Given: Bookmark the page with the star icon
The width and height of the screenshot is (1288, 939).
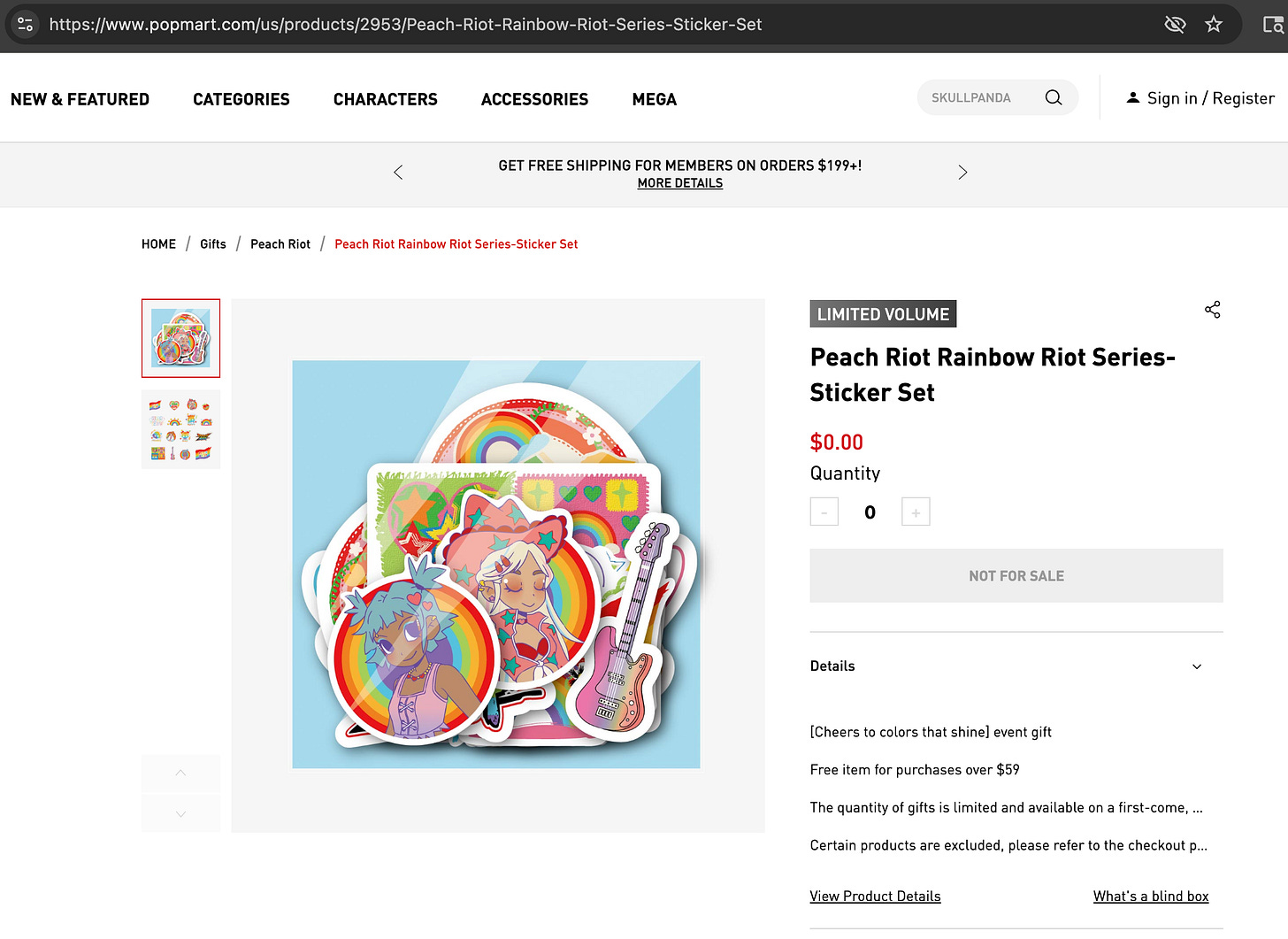Looking at the screenshot, I should click(x=1214, y=24).
